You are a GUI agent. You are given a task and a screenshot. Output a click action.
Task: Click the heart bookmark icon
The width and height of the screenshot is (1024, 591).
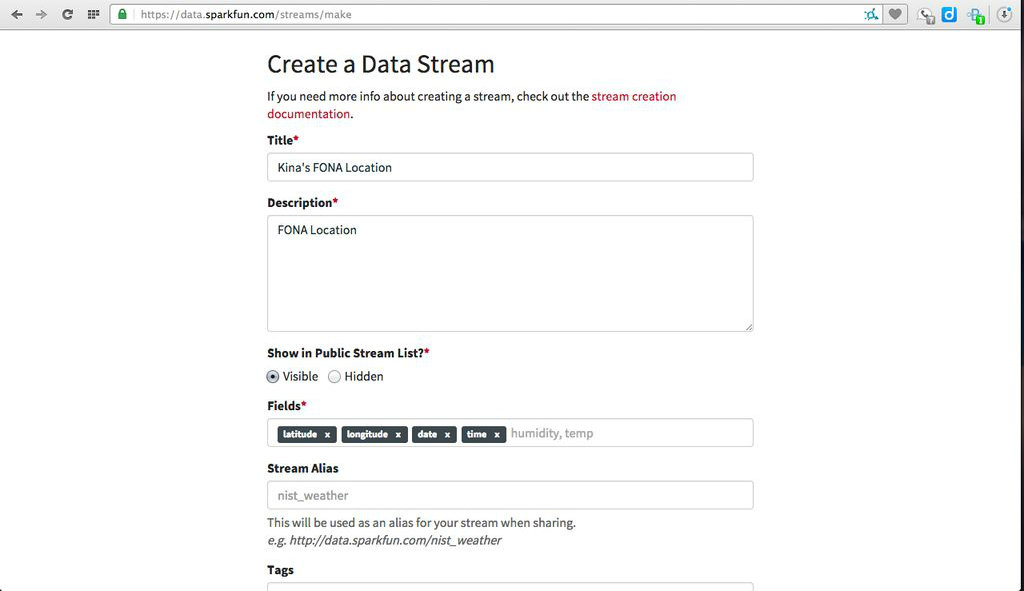(x=896, y=15)
